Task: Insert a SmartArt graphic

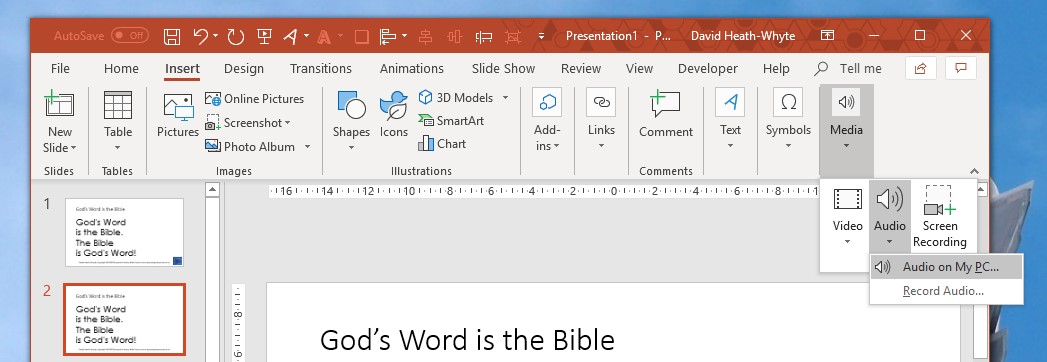Action: coord(451,121)
